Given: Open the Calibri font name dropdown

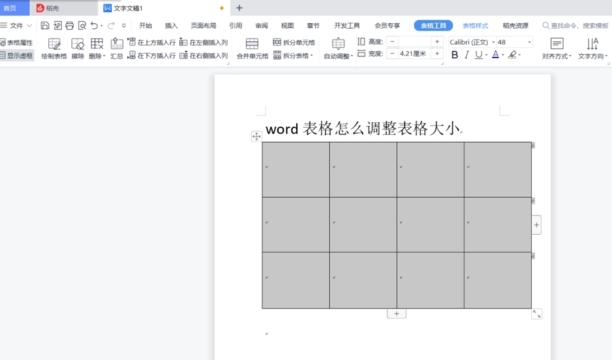Looking at the screenshot, I should pos(493,42).
